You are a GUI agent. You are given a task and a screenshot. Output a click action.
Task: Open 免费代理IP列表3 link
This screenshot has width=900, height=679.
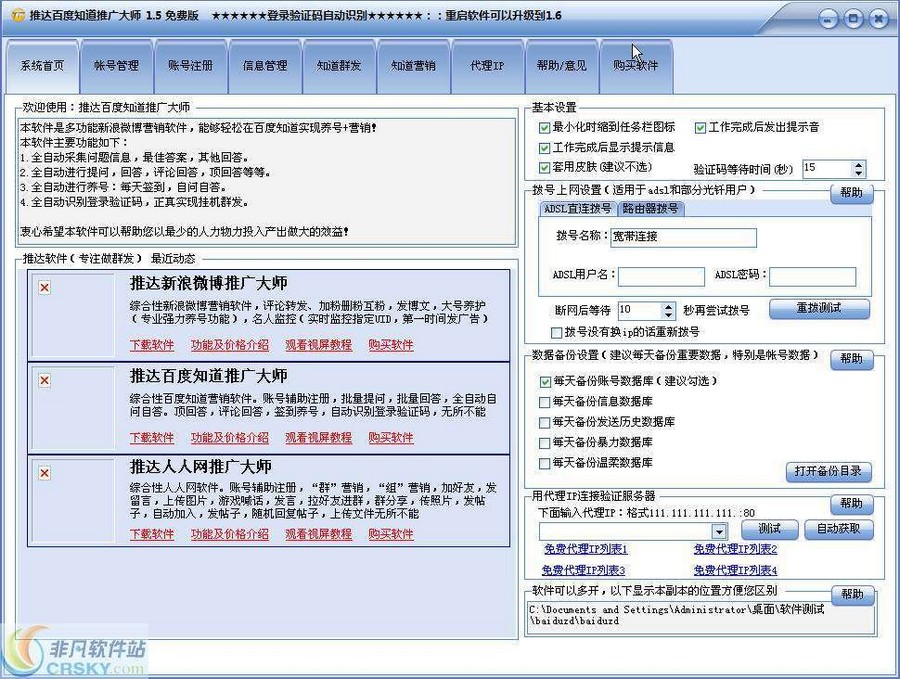click(583, 571)
